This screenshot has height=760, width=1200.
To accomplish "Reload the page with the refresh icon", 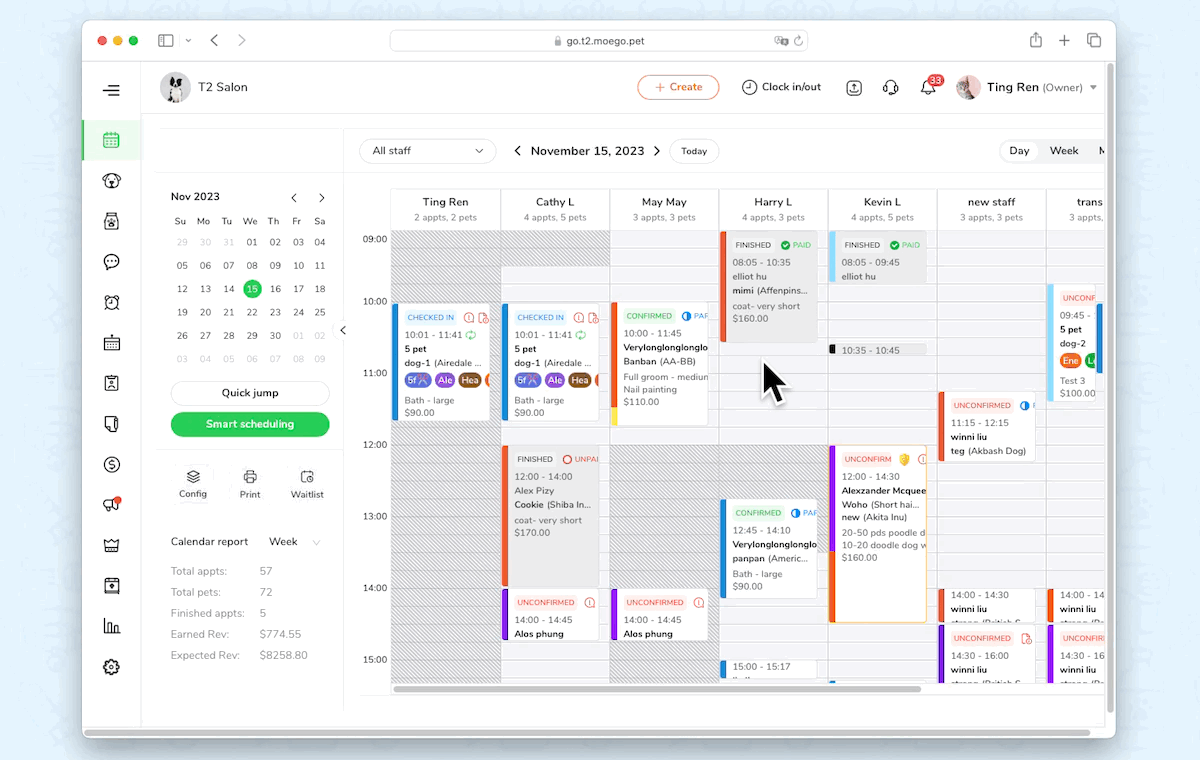I will tap(798, 41).
